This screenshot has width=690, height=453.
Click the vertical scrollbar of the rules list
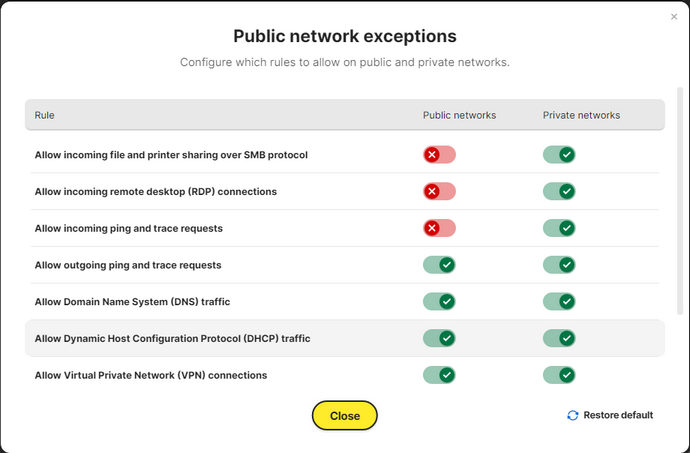(679, 201)
